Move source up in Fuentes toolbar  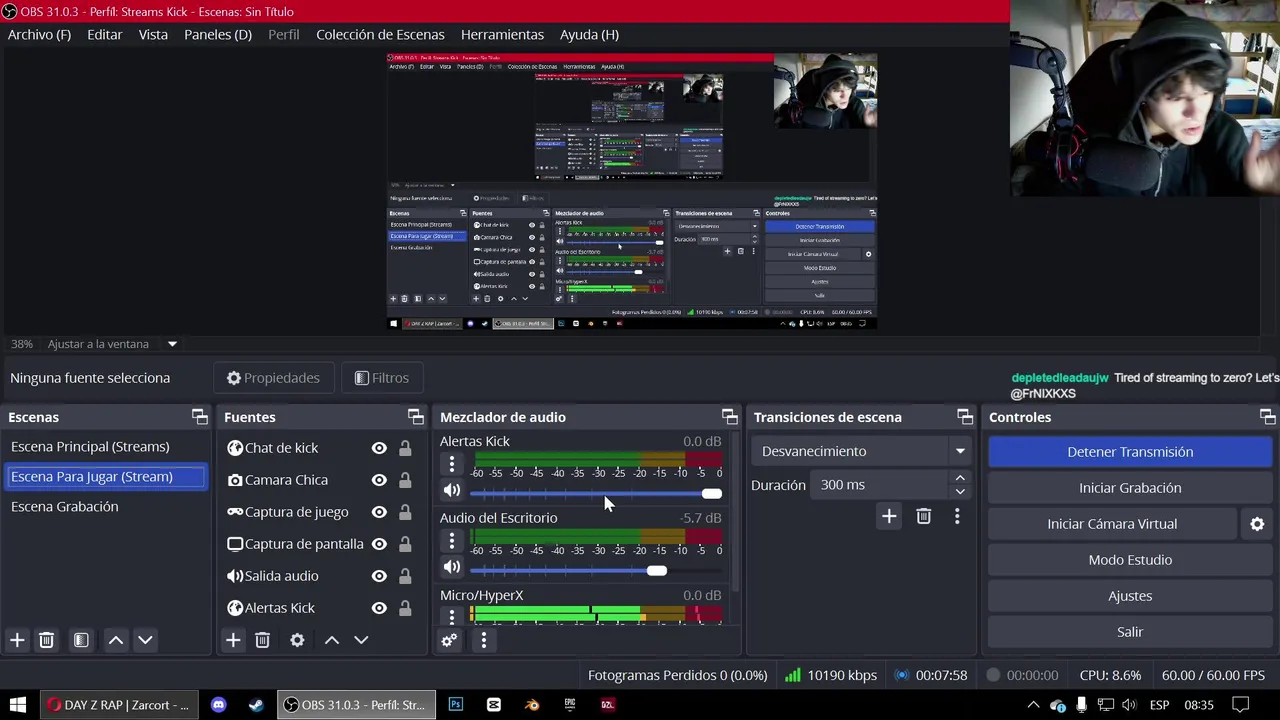[332, 640]
